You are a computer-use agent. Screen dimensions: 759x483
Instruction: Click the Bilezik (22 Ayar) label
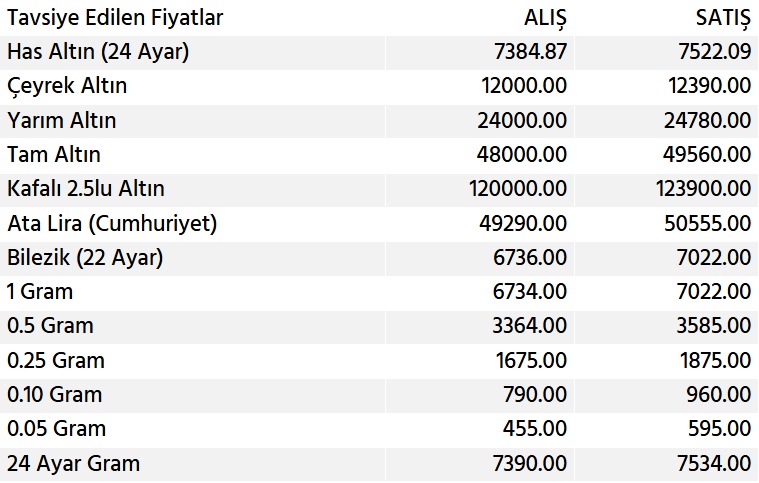(85, 258)
